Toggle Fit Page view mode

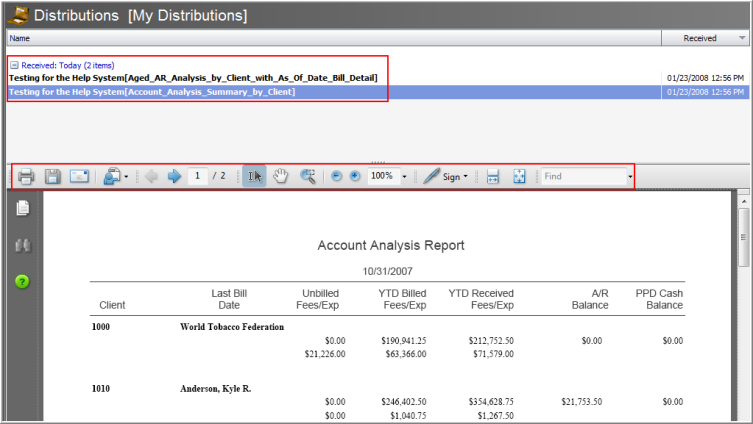[520, 177]
